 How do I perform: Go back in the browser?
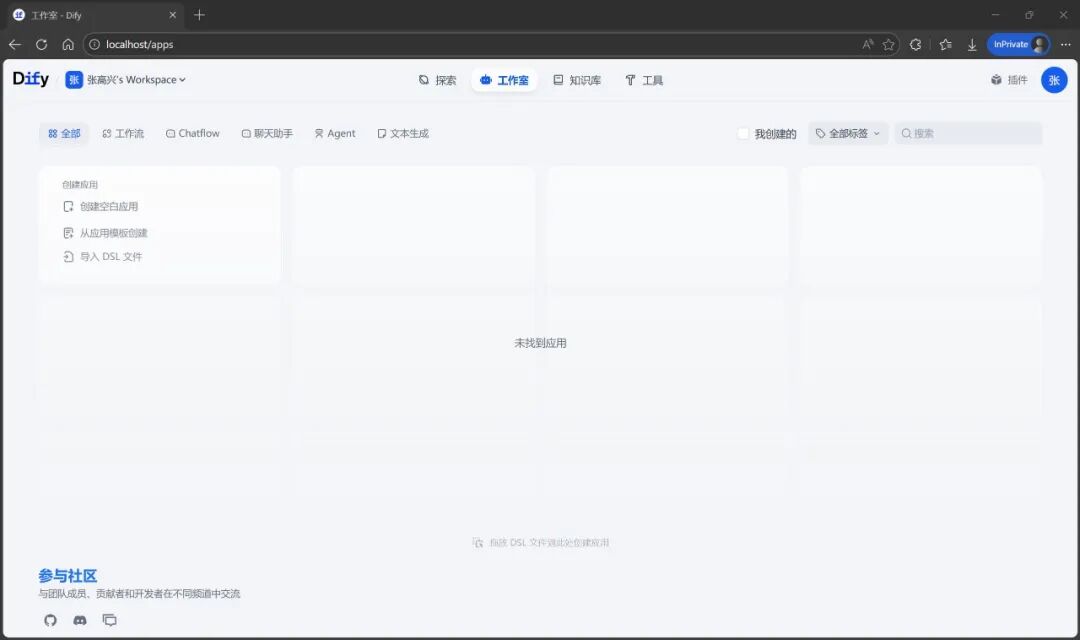[x=15, y=45]
